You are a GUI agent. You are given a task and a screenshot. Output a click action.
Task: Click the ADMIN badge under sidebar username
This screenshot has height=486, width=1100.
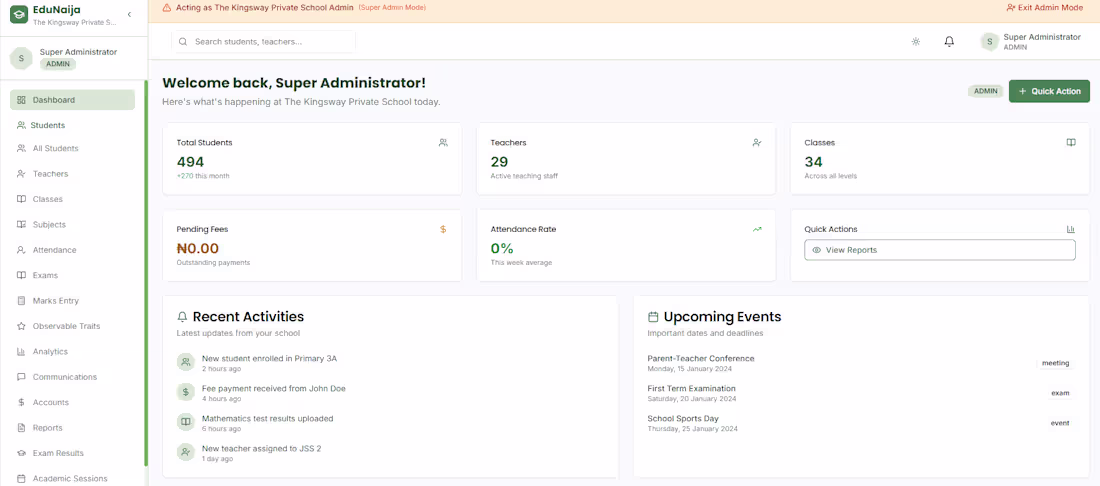click(x=58, y=64)
